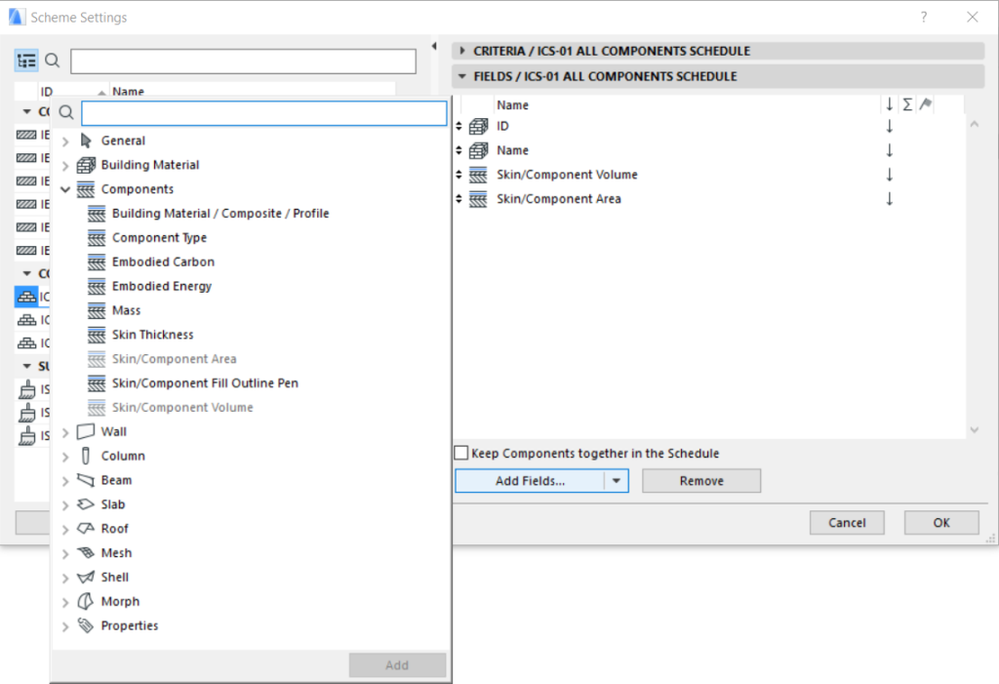Click the Wall tool icon in the tree
999x684 pixels.
pos(86,432)
